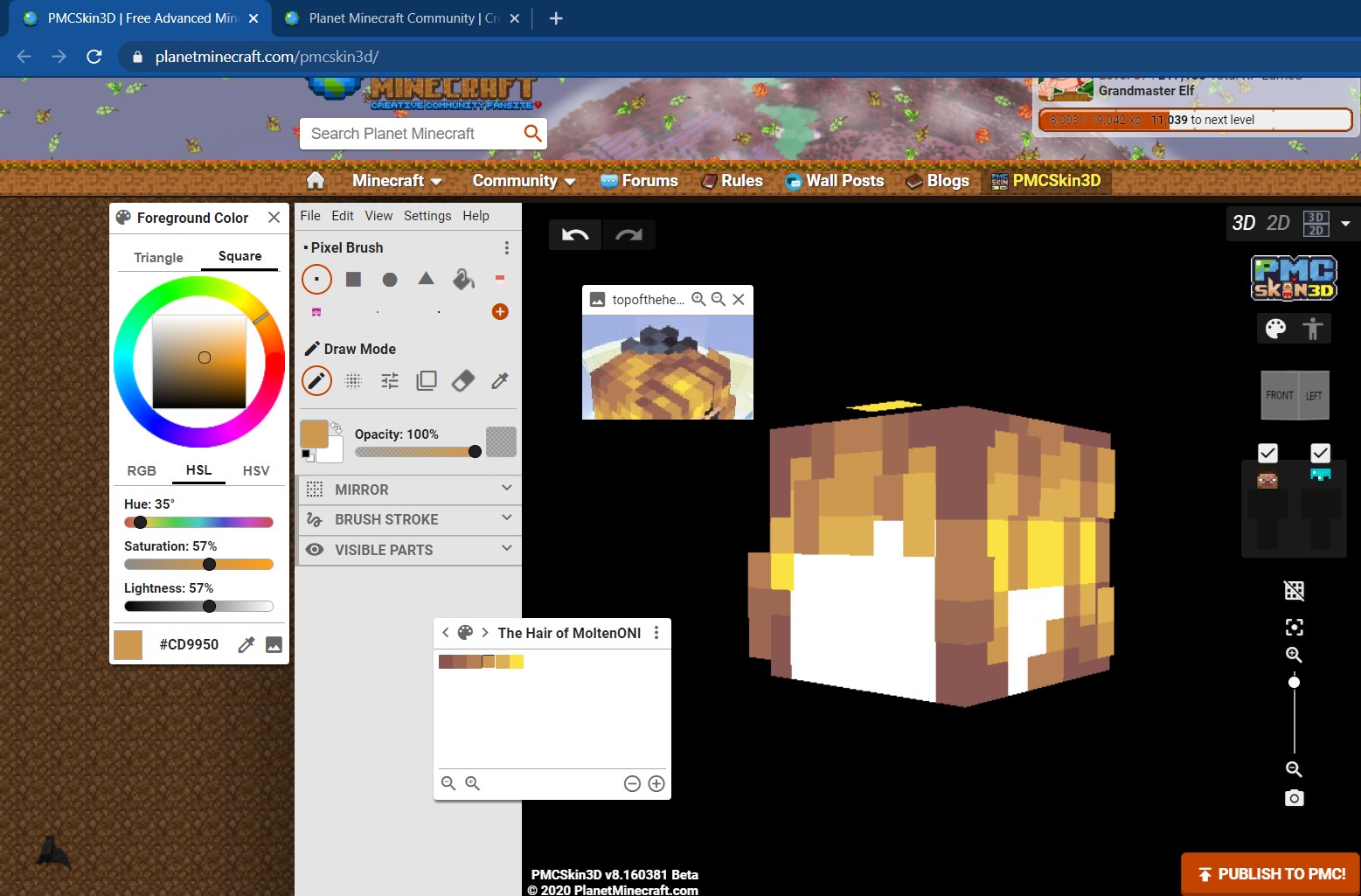Viewport: 1361px width, 896px height.
Task: Open the Settings menu
Action: pyautogui.click(x=427, y=216)
